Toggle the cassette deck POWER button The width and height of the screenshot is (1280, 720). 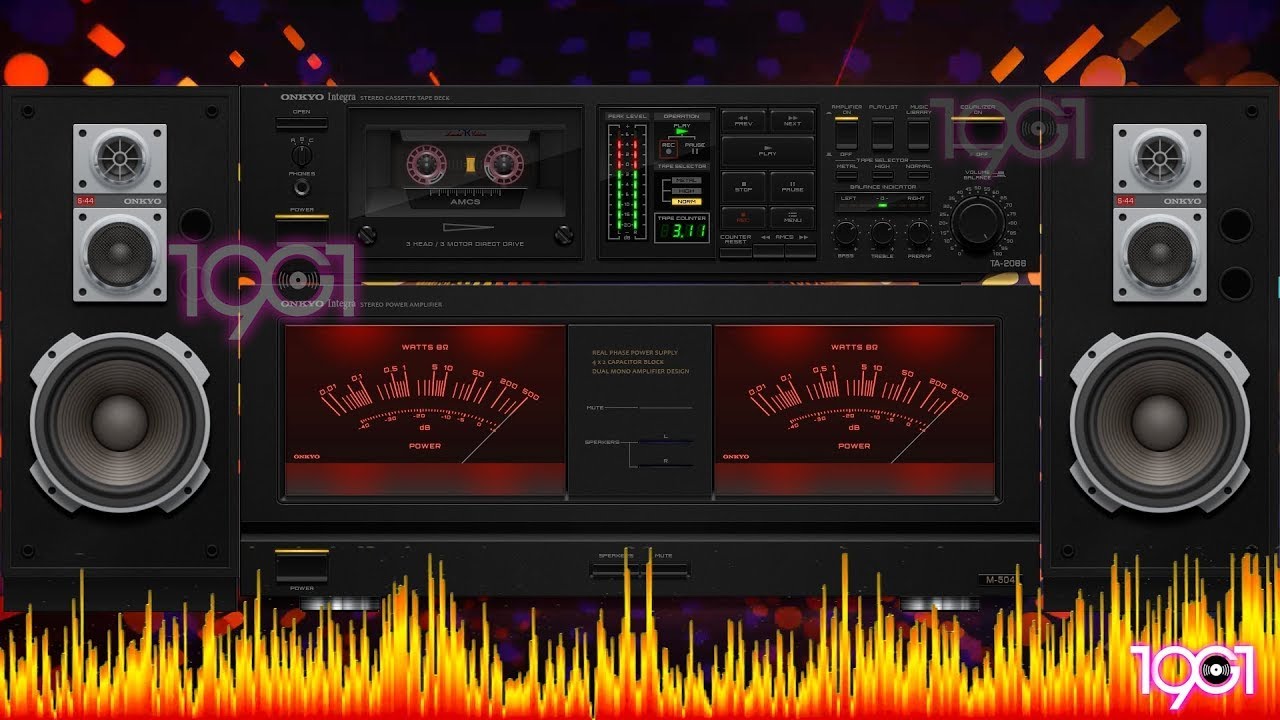pos(301,231)
